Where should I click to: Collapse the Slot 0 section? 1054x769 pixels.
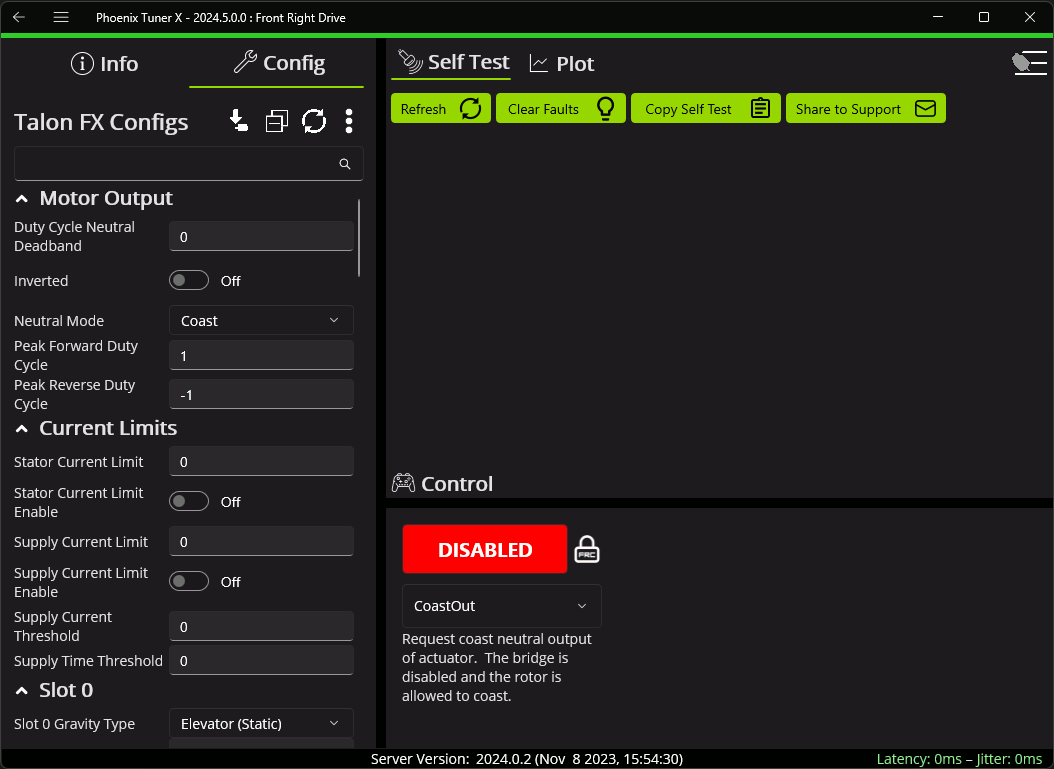(x=22, y=690)
